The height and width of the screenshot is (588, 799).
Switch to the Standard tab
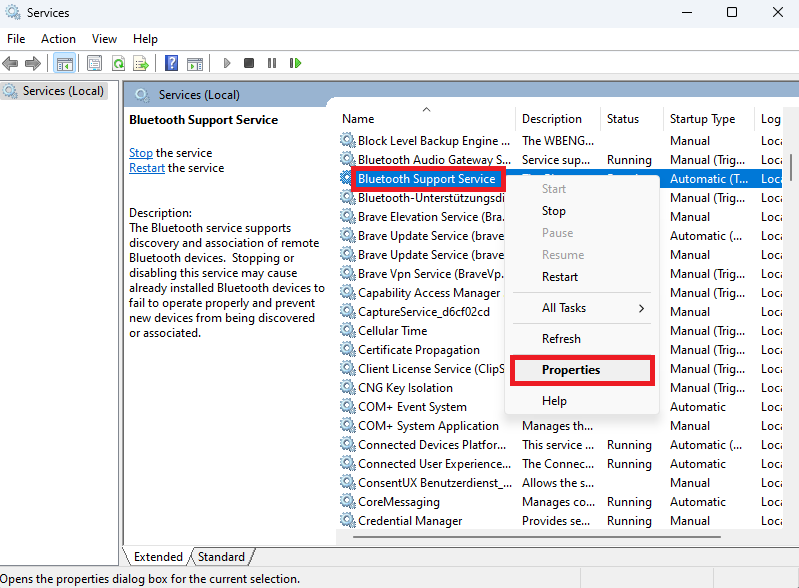221,556
